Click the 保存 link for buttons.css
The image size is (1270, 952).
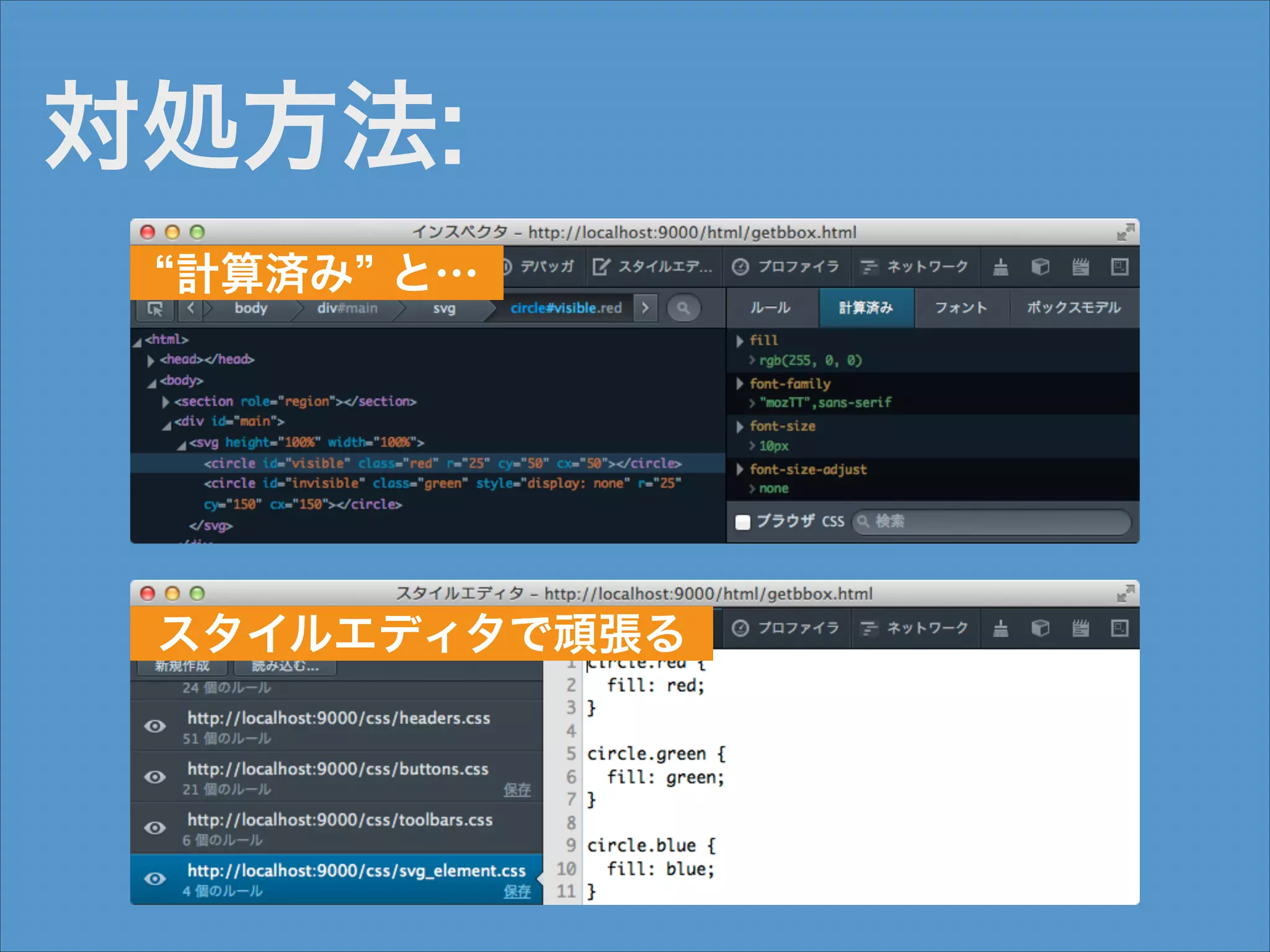[x=517, y=790]
